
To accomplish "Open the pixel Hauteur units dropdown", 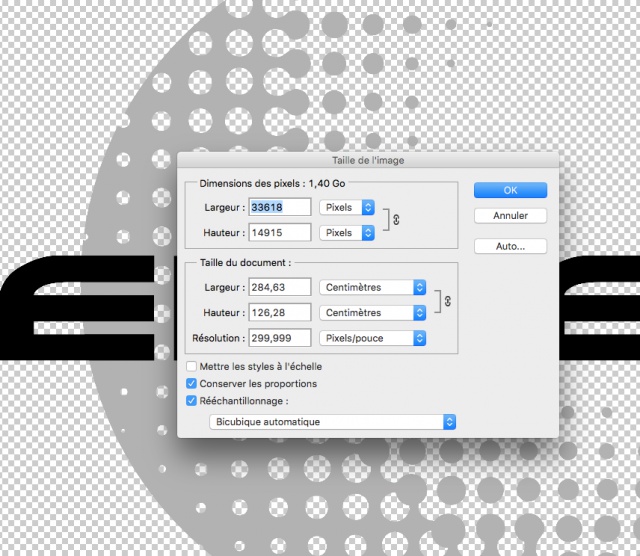I will click(x=346, y=233).
